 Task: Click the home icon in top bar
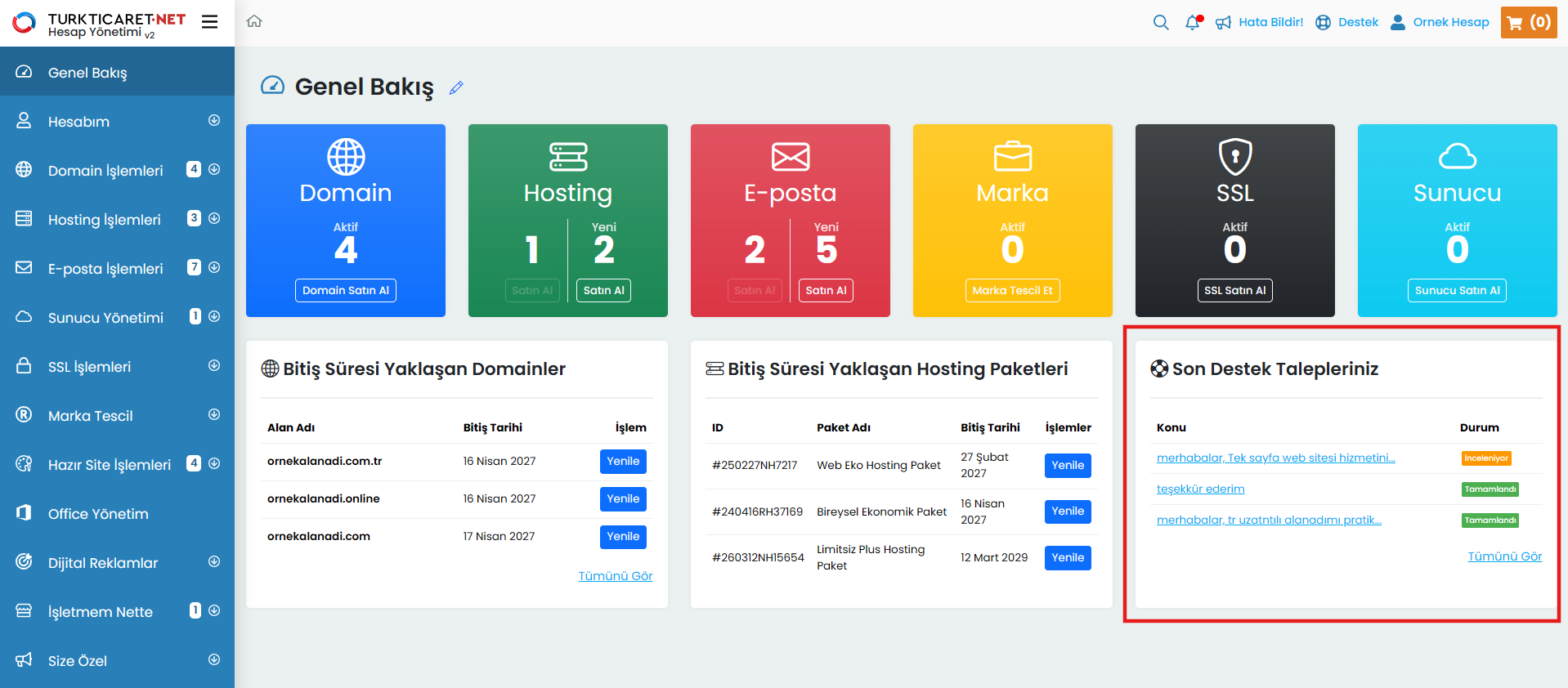click(254, 21)
